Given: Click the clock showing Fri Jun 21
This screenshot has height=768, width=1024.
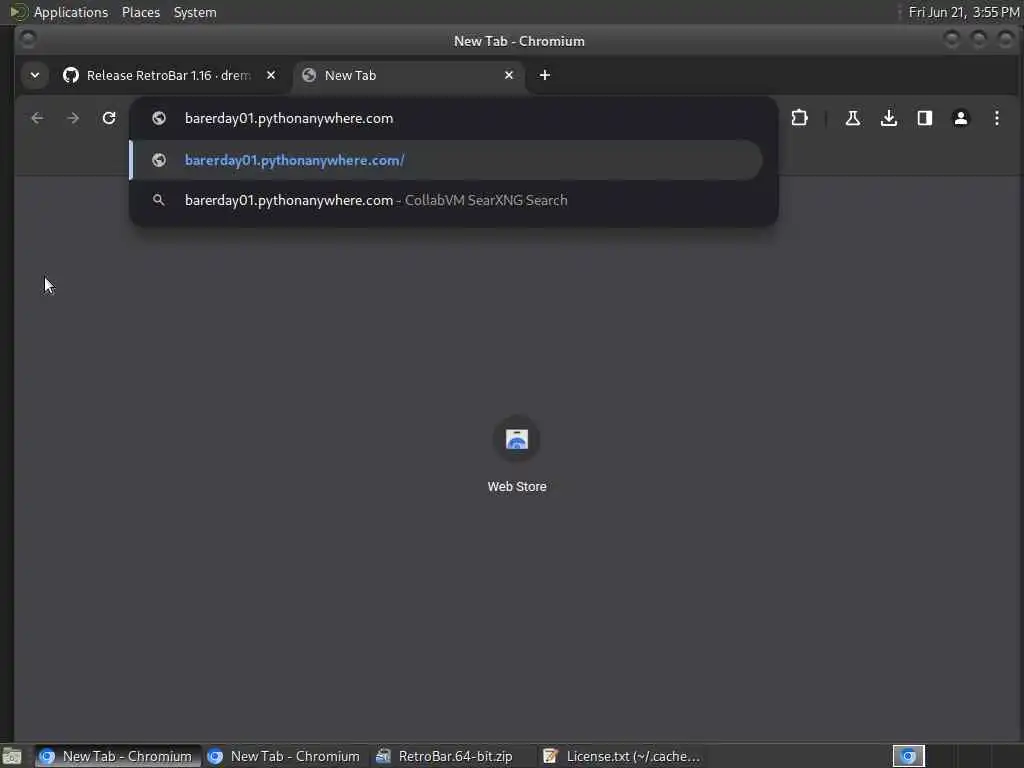Looking at the screenshot, I should click(964, 12).
